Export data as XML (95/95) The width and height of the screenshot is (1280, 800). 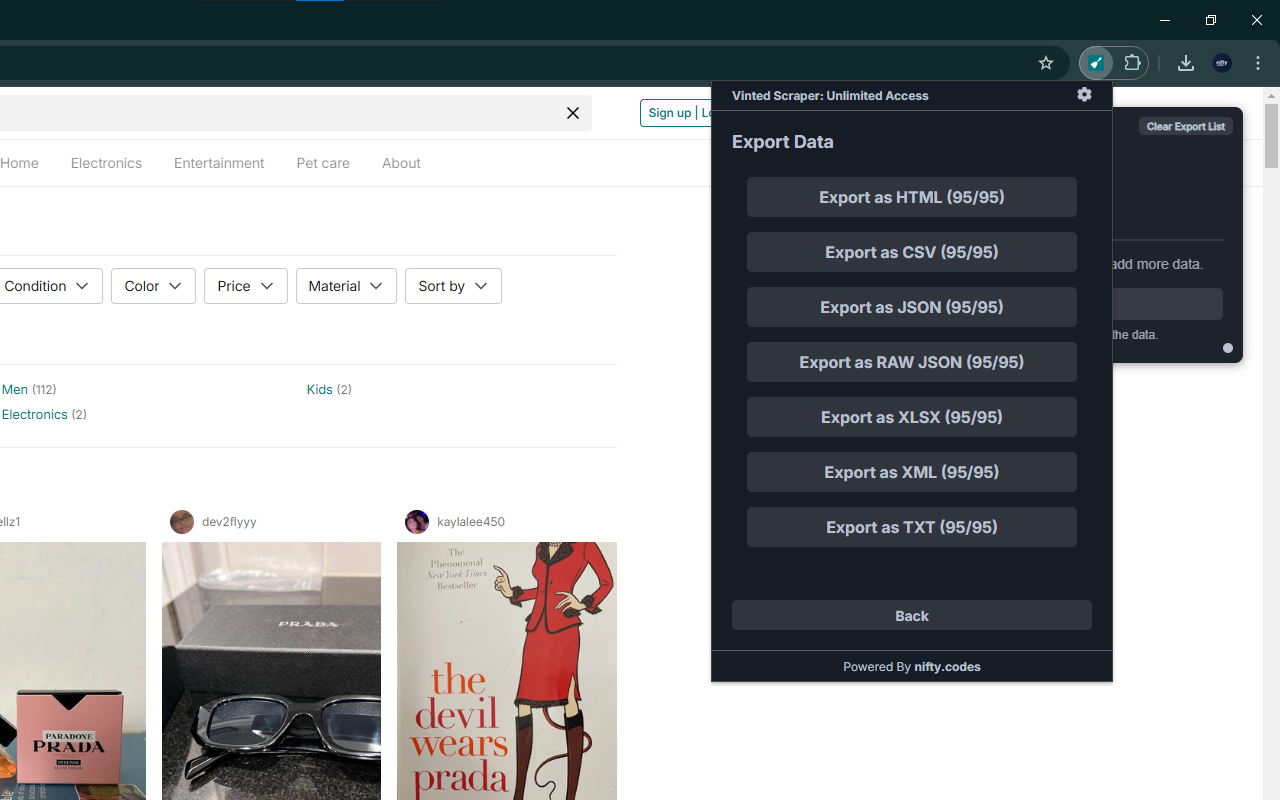point(912,472)
